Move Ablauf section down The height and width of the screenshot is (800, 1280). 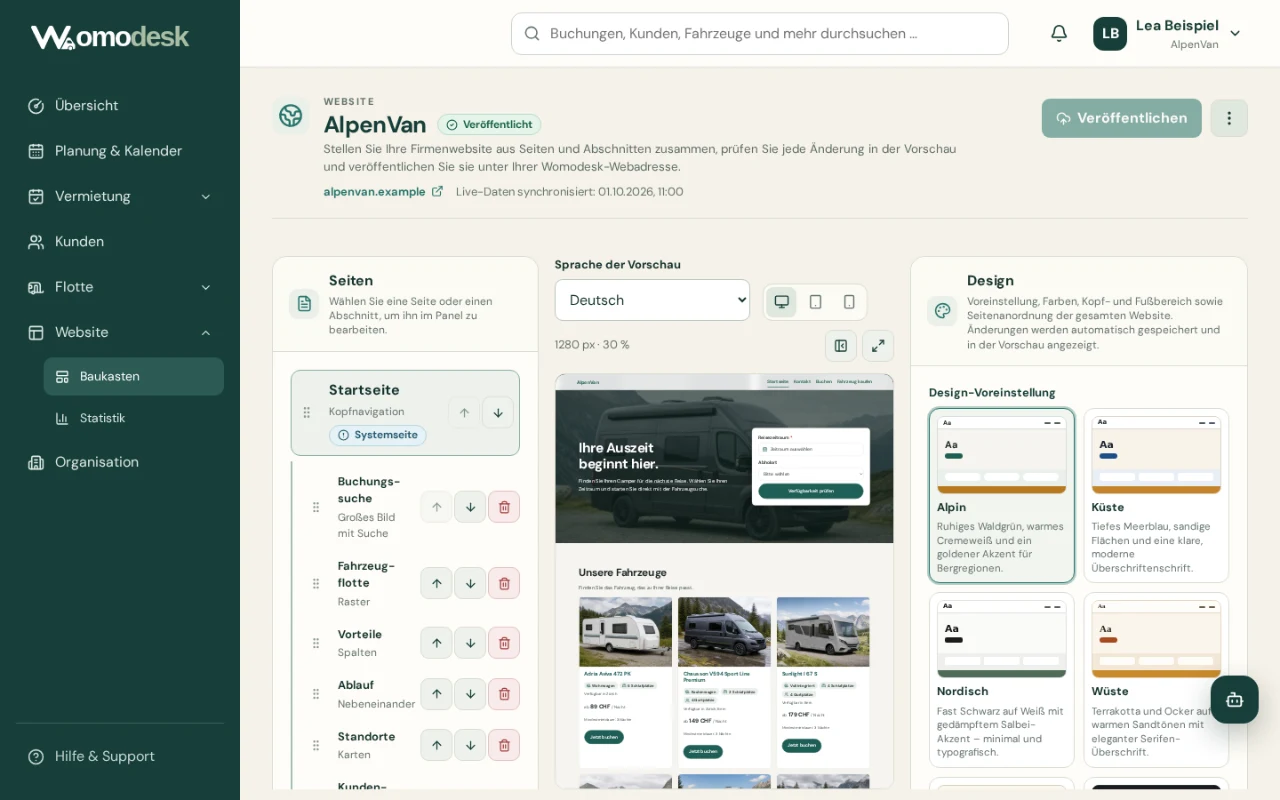[x=470, y=694]
